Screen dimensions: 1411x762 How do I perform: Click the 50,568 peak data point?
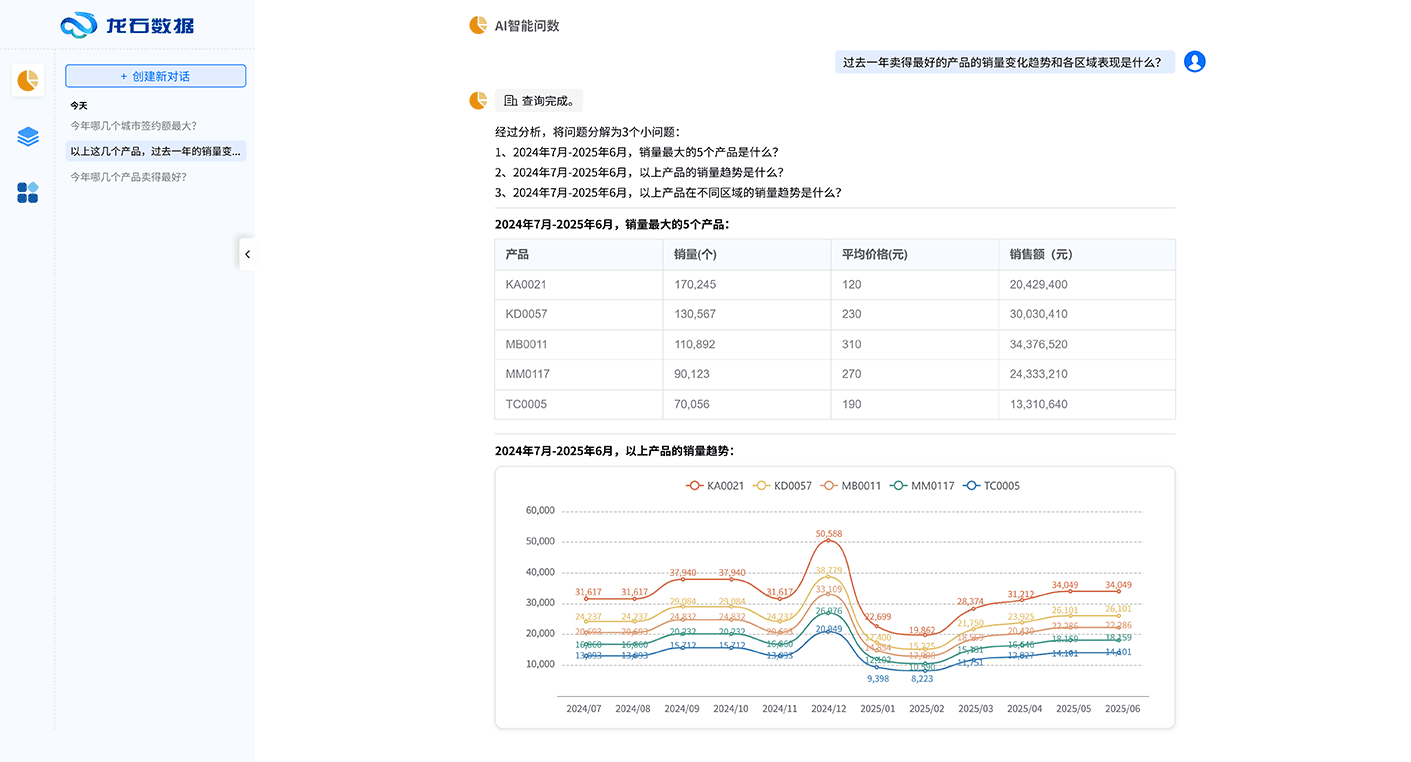coord(828,540)
